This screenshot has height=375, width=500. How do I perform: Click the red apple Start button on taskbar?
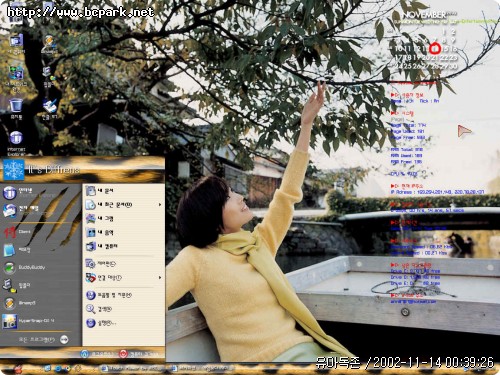click(18, 369)
